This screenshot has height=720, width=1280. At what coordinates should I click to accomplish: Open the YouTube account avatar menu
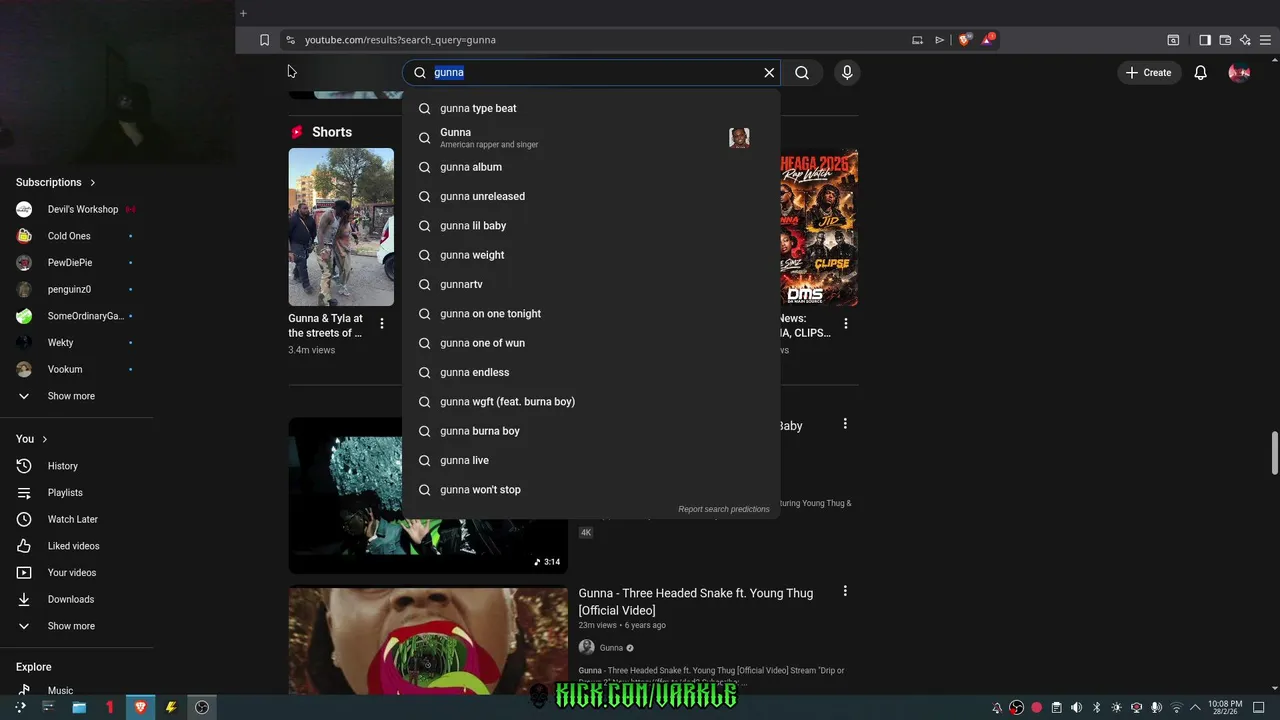click(1239, 72)
